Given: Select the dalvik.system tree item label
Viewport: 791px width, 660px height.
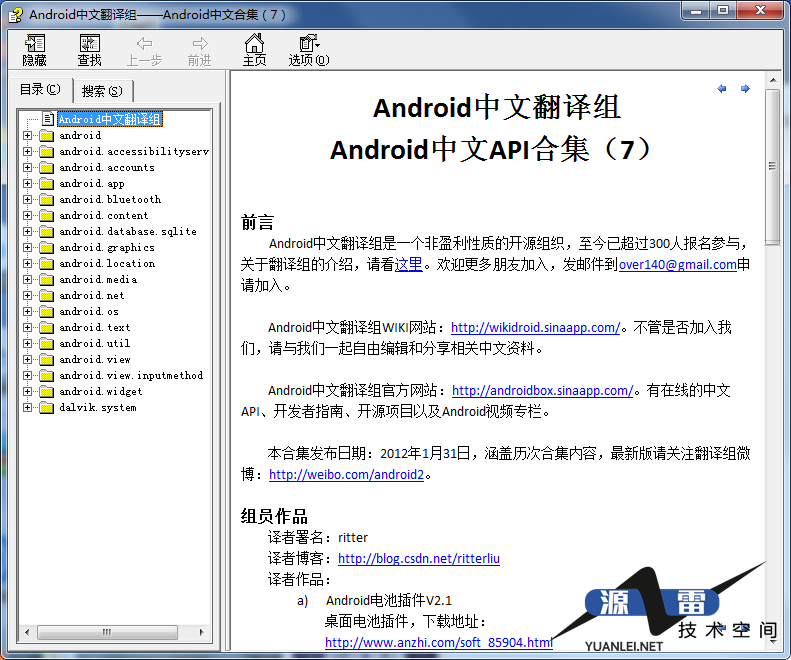Looking at the screenshot, I should point(98,408).
